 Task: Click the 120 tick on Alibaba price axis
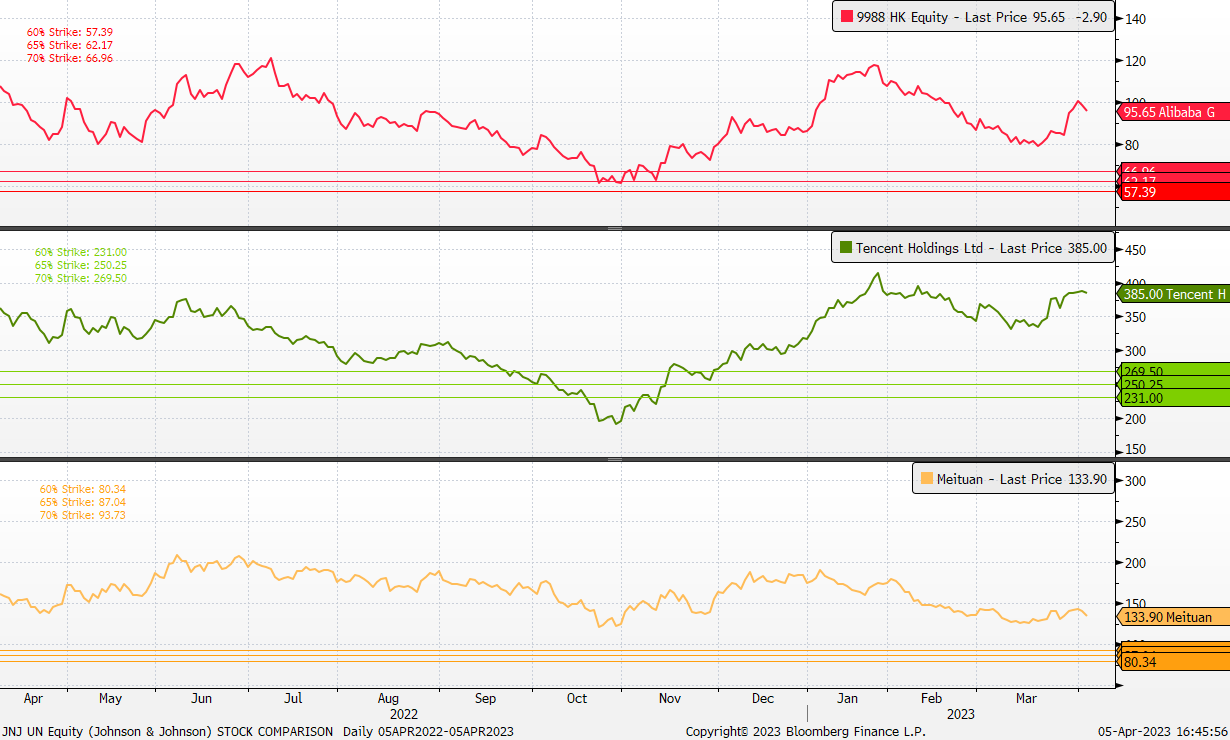coord(1135,61)
